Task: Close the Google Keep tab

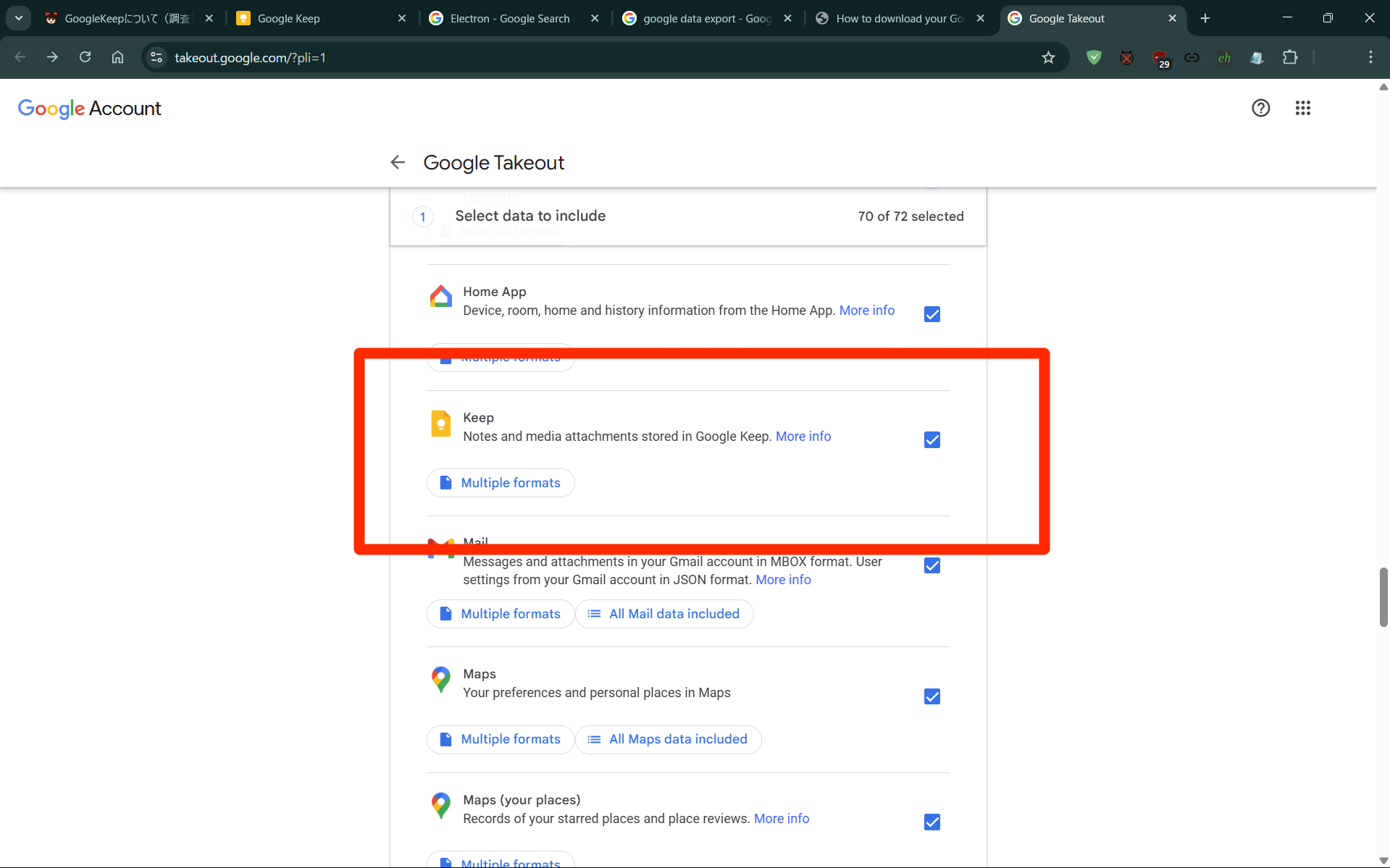Action: pos(402,18)
